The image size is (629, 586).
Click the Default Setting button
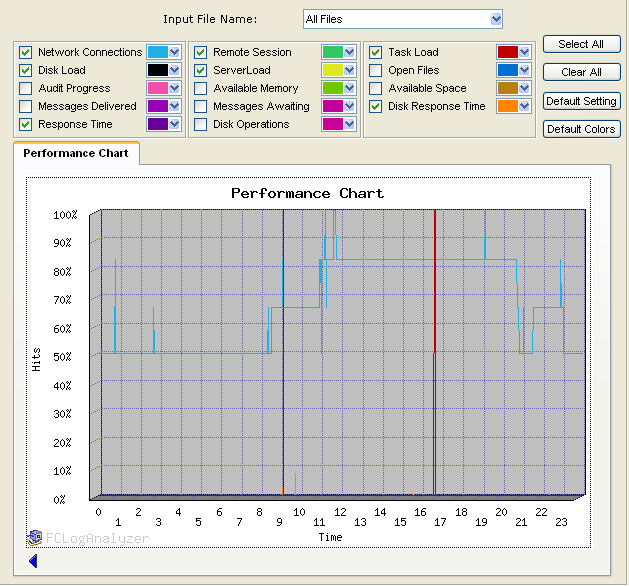point(581,101)
